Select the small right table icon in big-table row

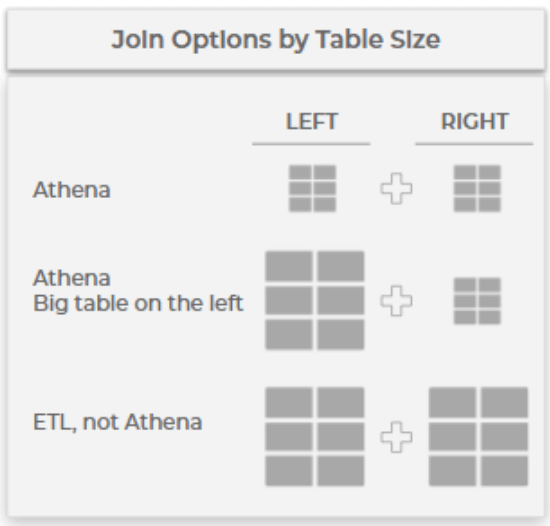coord(477,301)
